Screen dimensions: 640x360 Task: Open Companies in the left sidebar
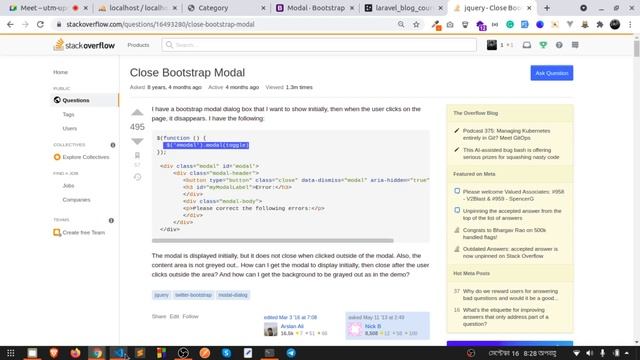pos(76,200)
